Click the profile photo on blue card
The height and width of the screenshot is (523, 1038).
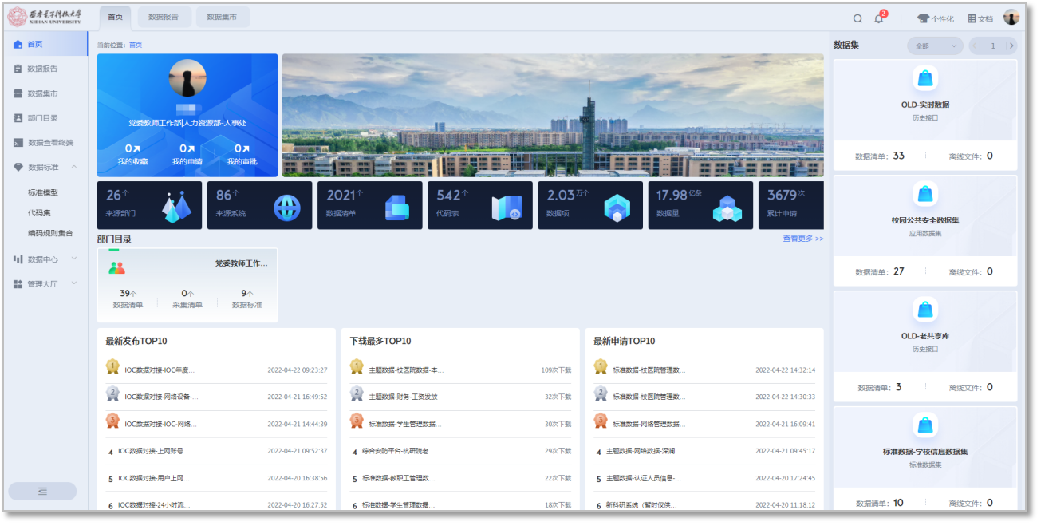[x=187, y=78]
